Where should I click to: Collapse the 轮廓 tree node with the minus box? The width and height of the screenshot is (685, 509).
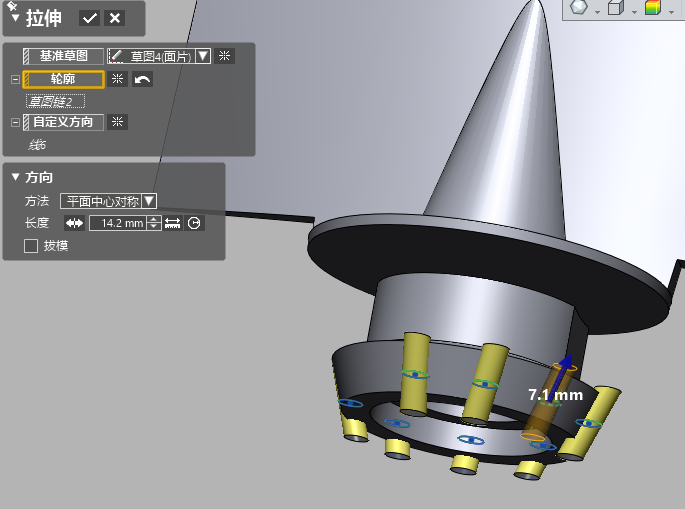click(x=15, y=79)
